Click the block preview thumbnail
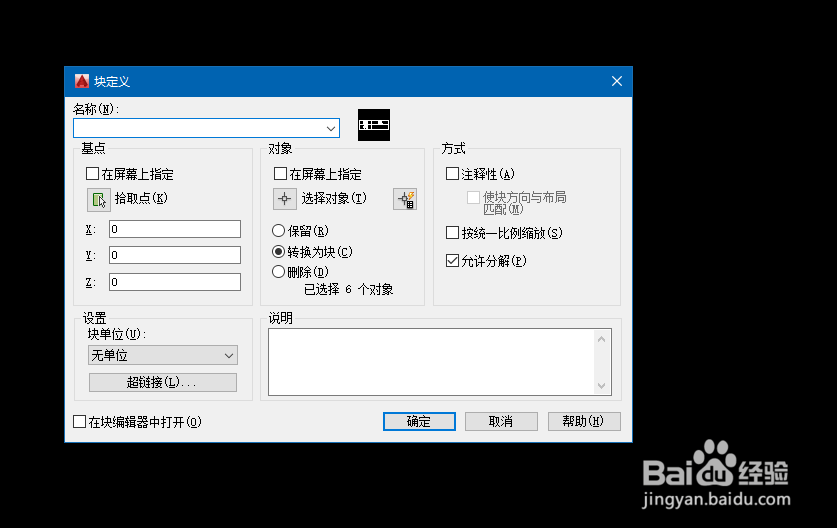The image size is (837, 528). [x=374, y=125]
